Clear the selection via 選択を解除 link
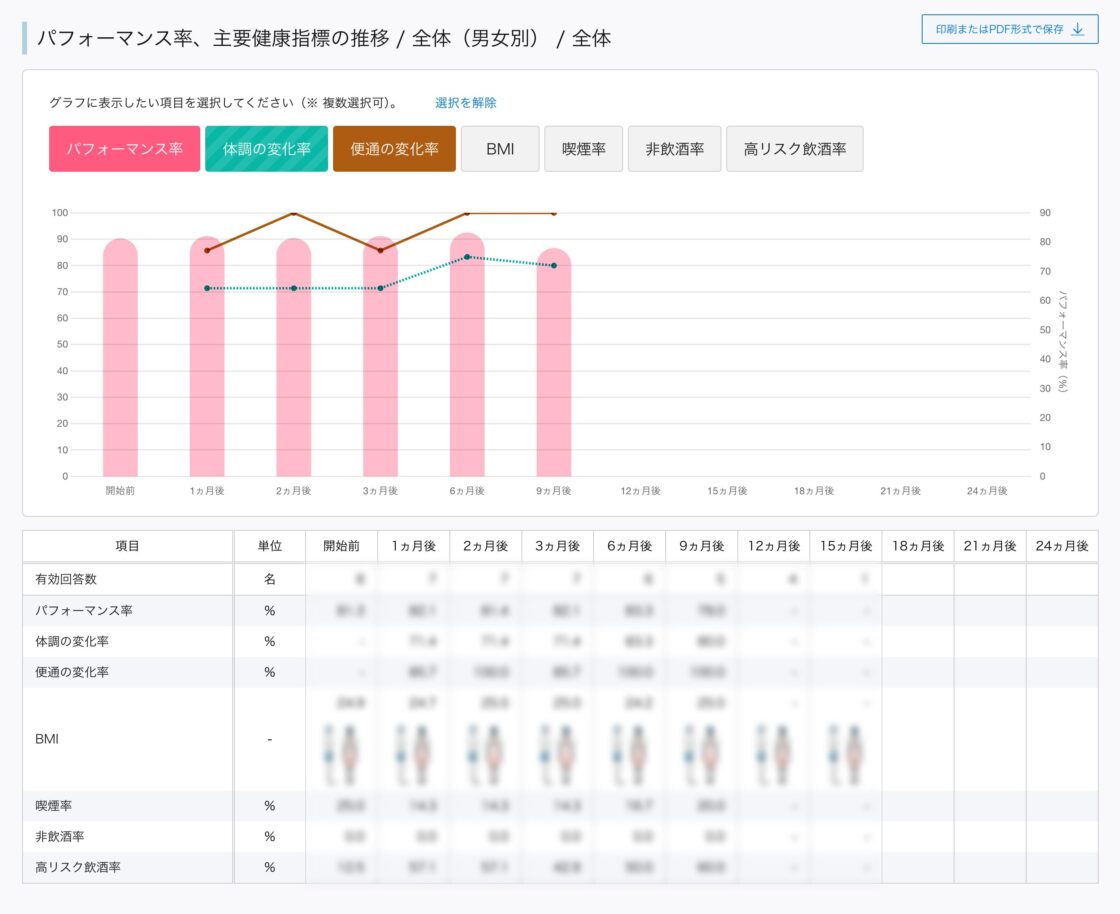Screen dimensions: 1120x914 pos(465,102)
